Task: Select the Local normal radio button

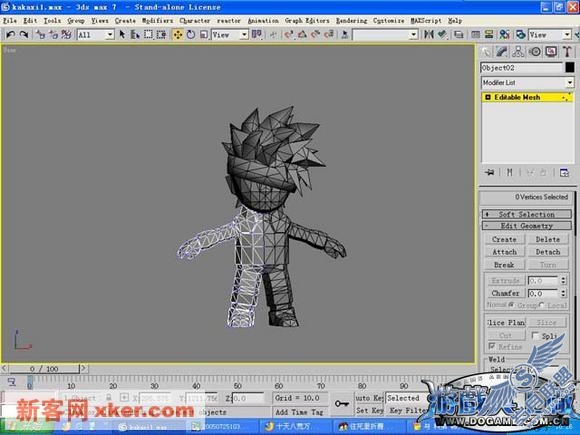Action: point(542,305)
